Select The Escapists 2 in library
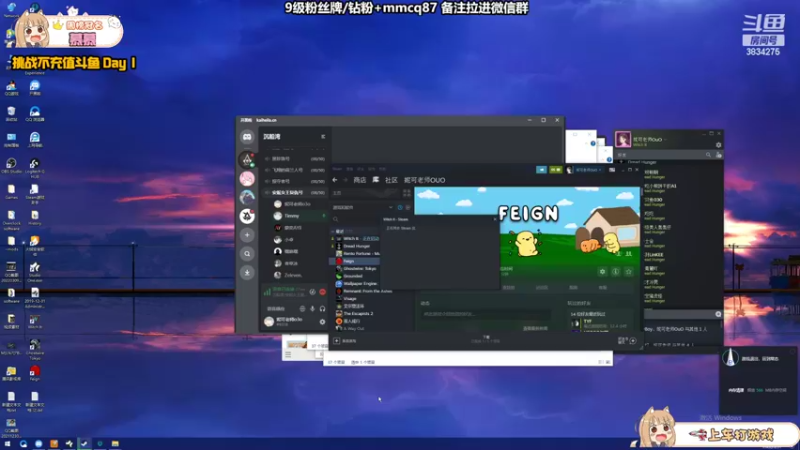Viewport: 800px width, 450px height. tap(357, 313)
